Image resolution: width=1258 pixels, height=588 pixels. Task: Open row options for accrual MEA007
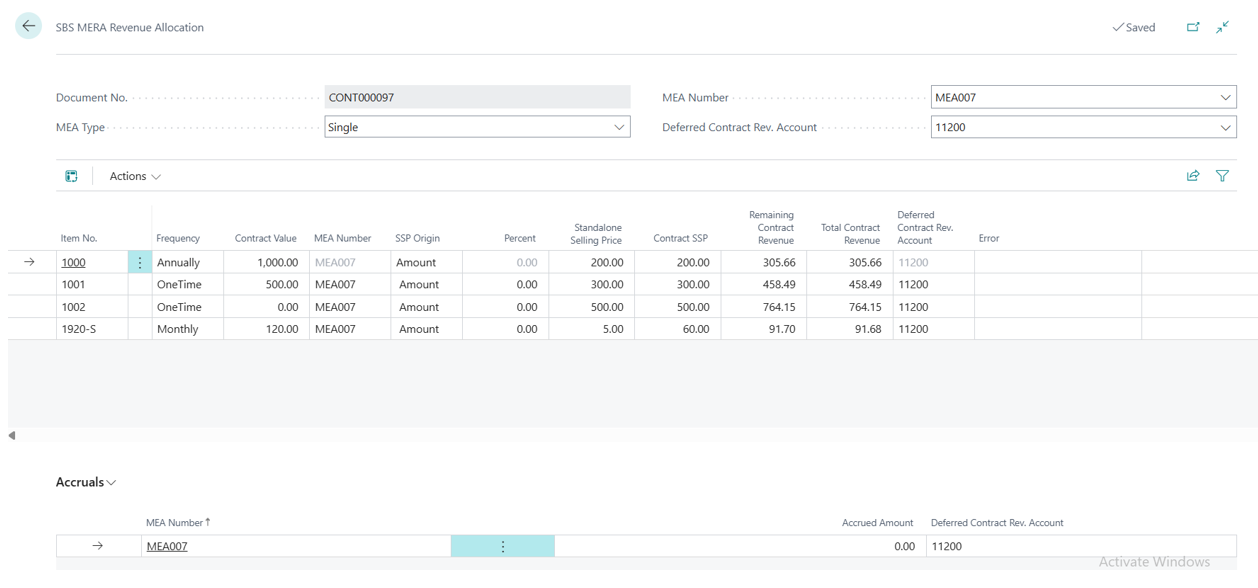pyautogui.click(x=502, y=546)
